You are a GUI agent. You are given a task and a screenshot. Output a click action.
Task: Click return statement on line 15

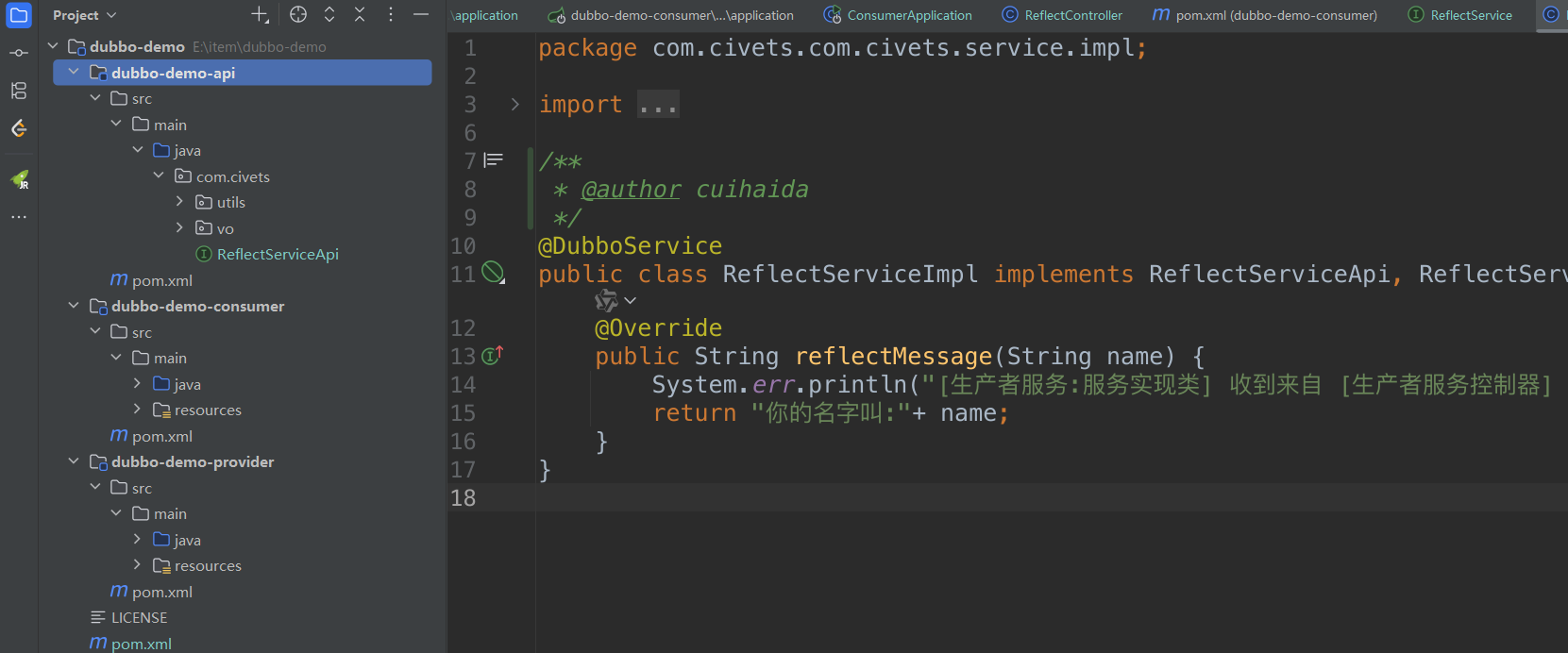830,412
